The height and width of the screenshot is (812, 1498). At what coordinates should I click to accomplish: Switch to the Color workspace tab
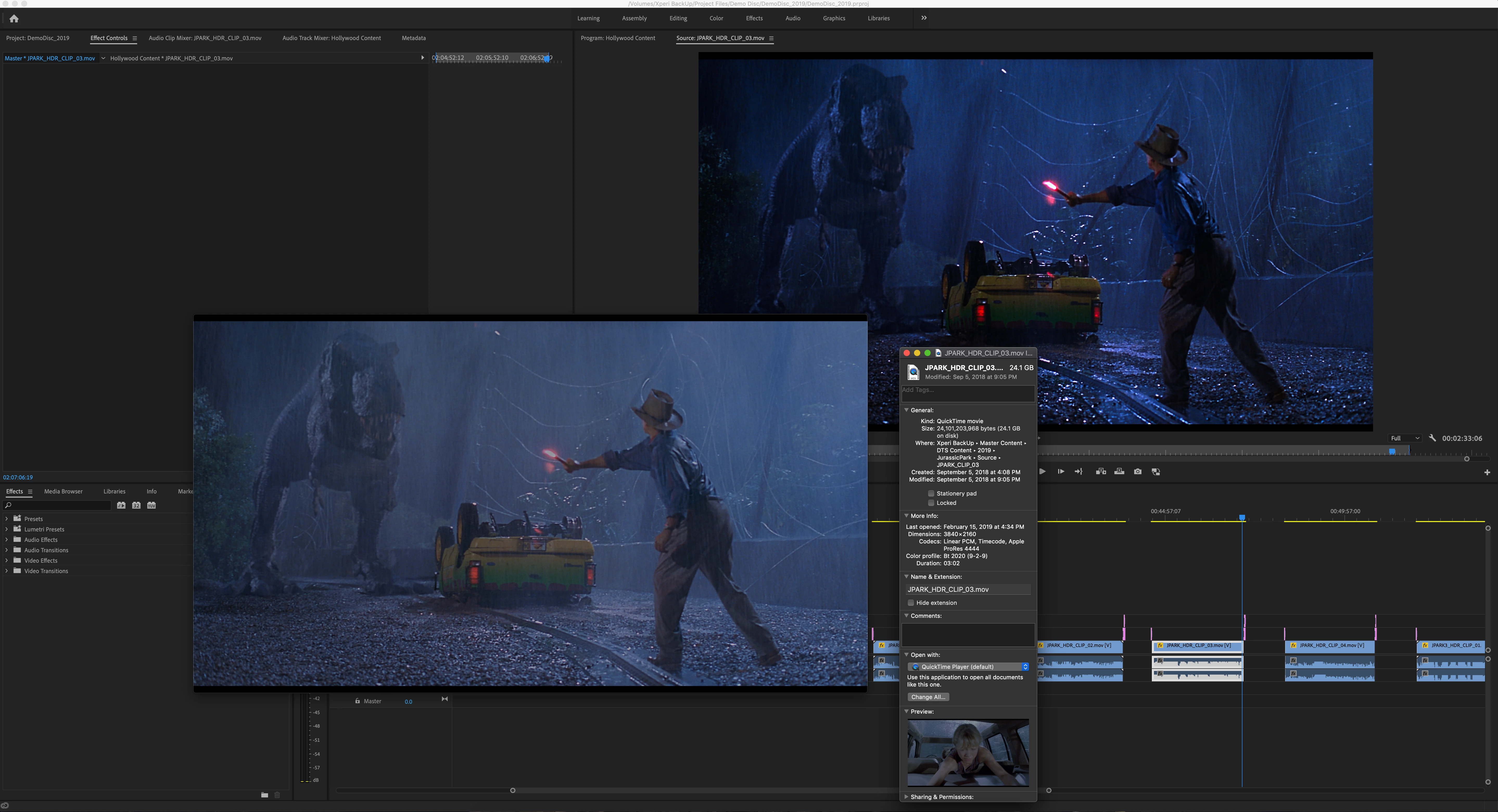[x=716, y=18]
